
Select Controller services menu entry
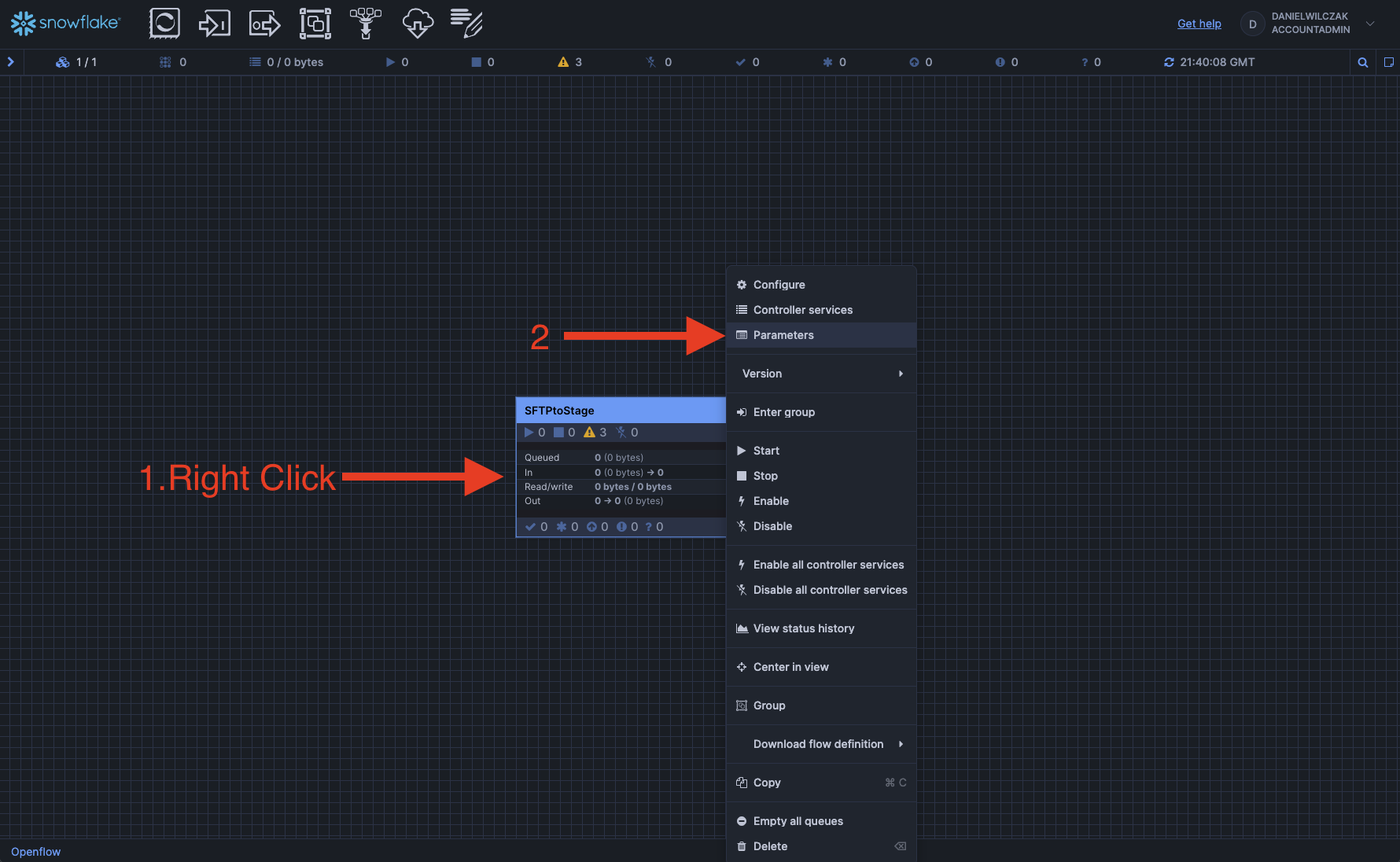point(802,310)
